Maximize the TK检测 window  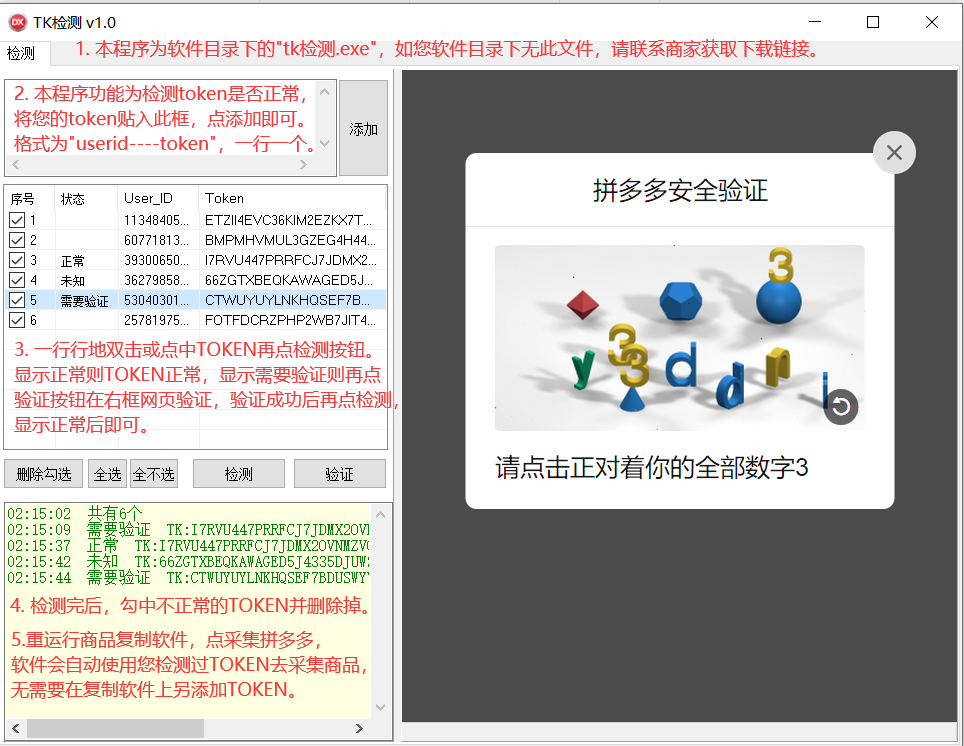(872, 22)
